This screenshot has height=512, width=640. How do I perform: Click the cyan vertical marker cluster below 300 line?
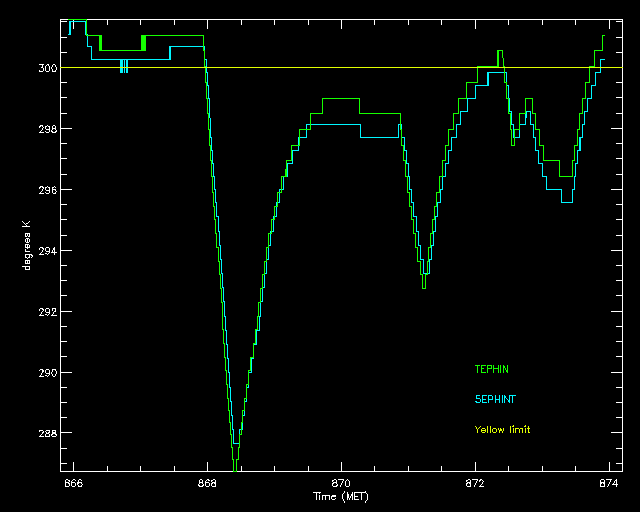[123, 67]
